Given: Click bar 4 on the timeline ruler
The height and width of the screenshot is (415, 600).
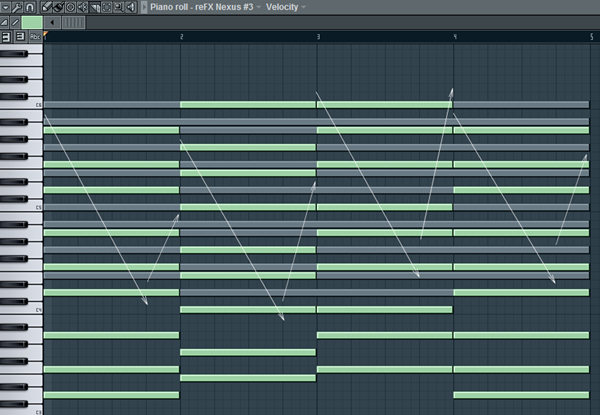Looking at the screenshot, I should click(x=455, y=37).
